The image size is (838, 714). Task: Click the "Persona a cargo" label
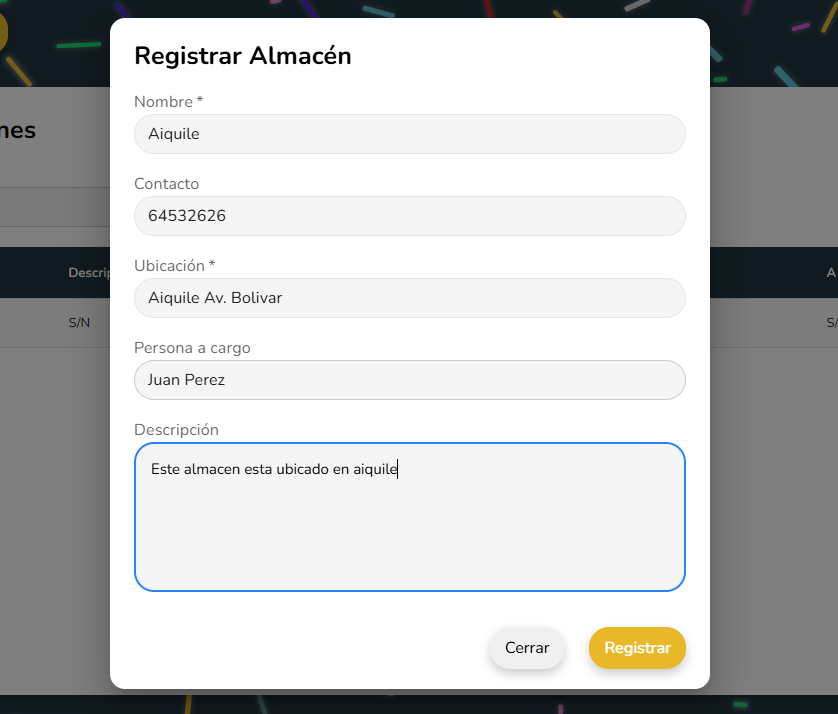(192, 348)
